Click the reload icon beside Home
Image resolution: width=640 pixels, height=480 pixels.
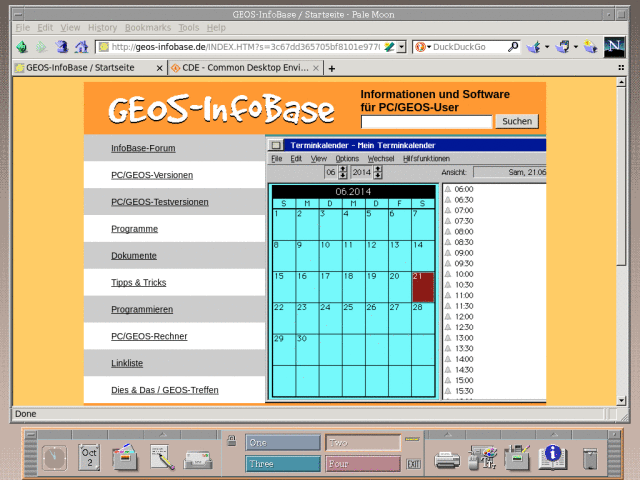[62, 47]
